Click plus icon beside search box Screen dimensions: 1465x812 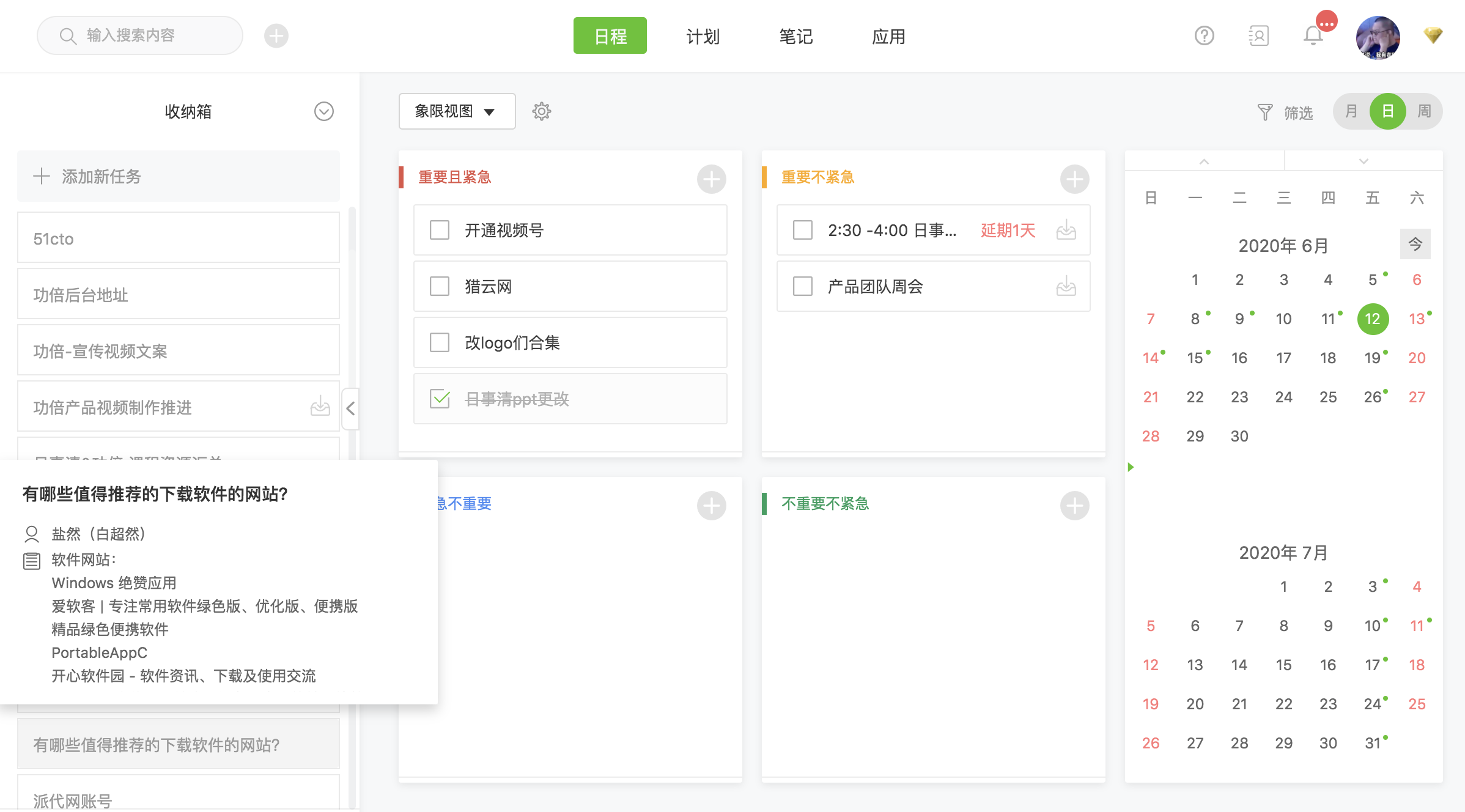(x=276, y=36)
